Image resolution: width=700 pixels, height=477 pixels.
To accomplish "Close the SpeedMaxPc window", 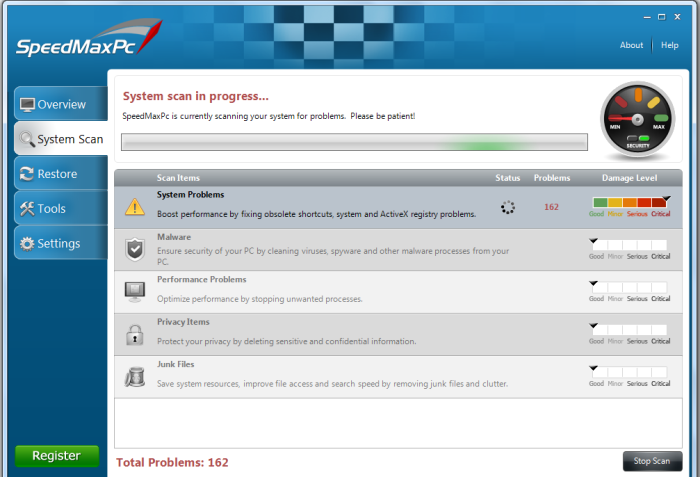I will (x=677, y=17).
